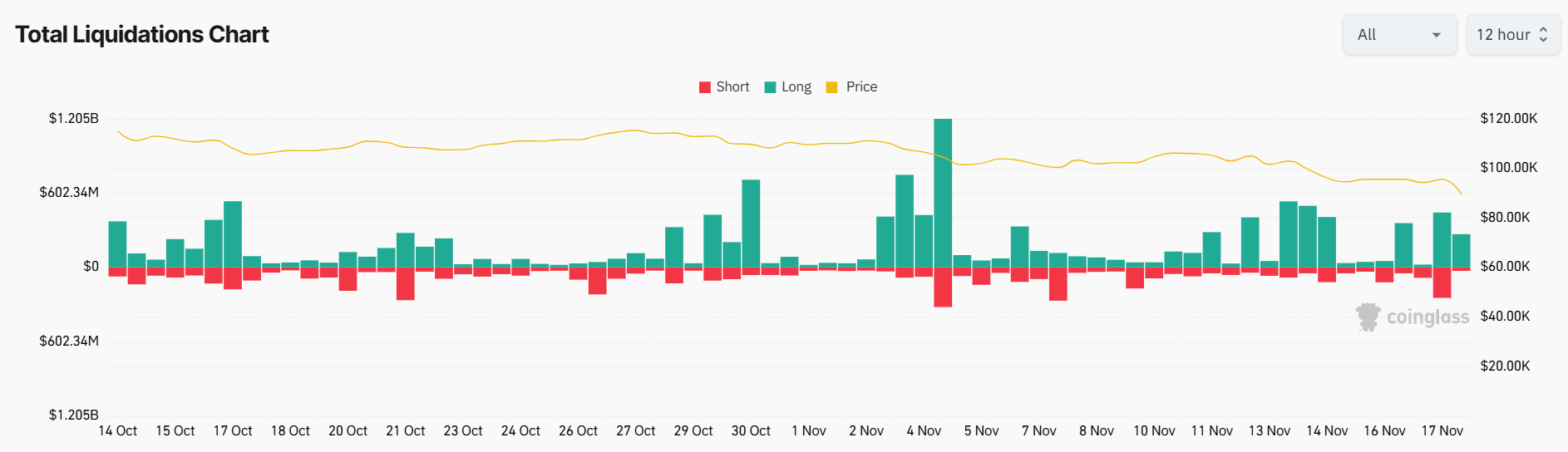Click the green Long legend color square
This screenshot has height=452, width=1568.
coord(770,87)
